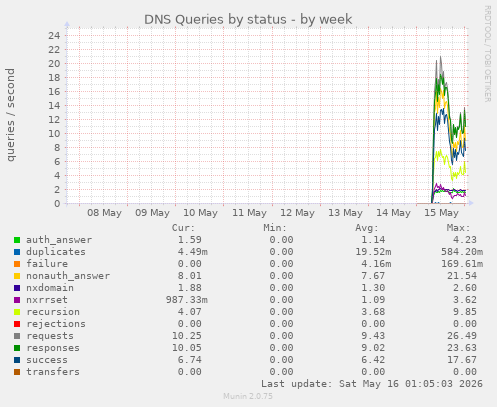
Task: Click the 24 y-axis tick label
Action: [x=54, y=35]
